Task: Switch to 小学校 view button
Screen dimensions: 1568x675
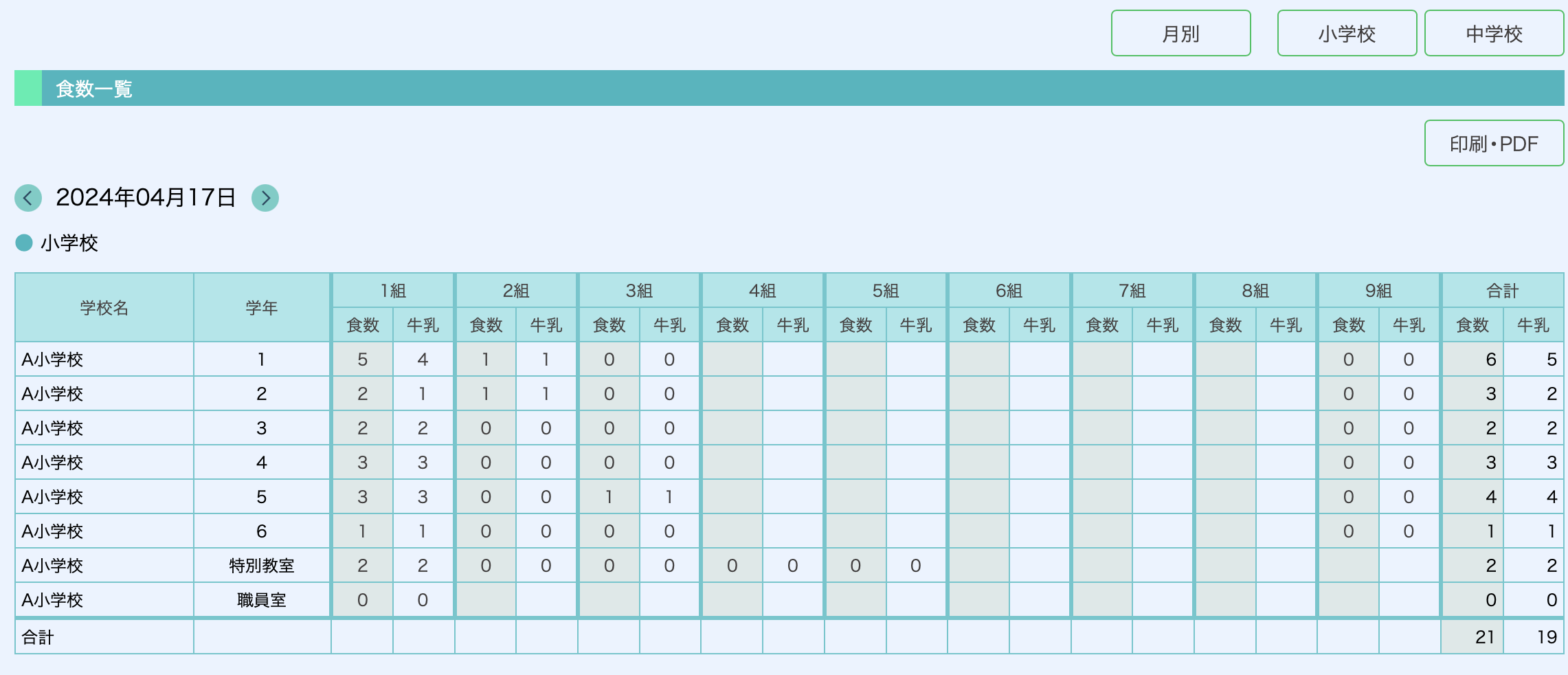Action: tap(1346, 34)
